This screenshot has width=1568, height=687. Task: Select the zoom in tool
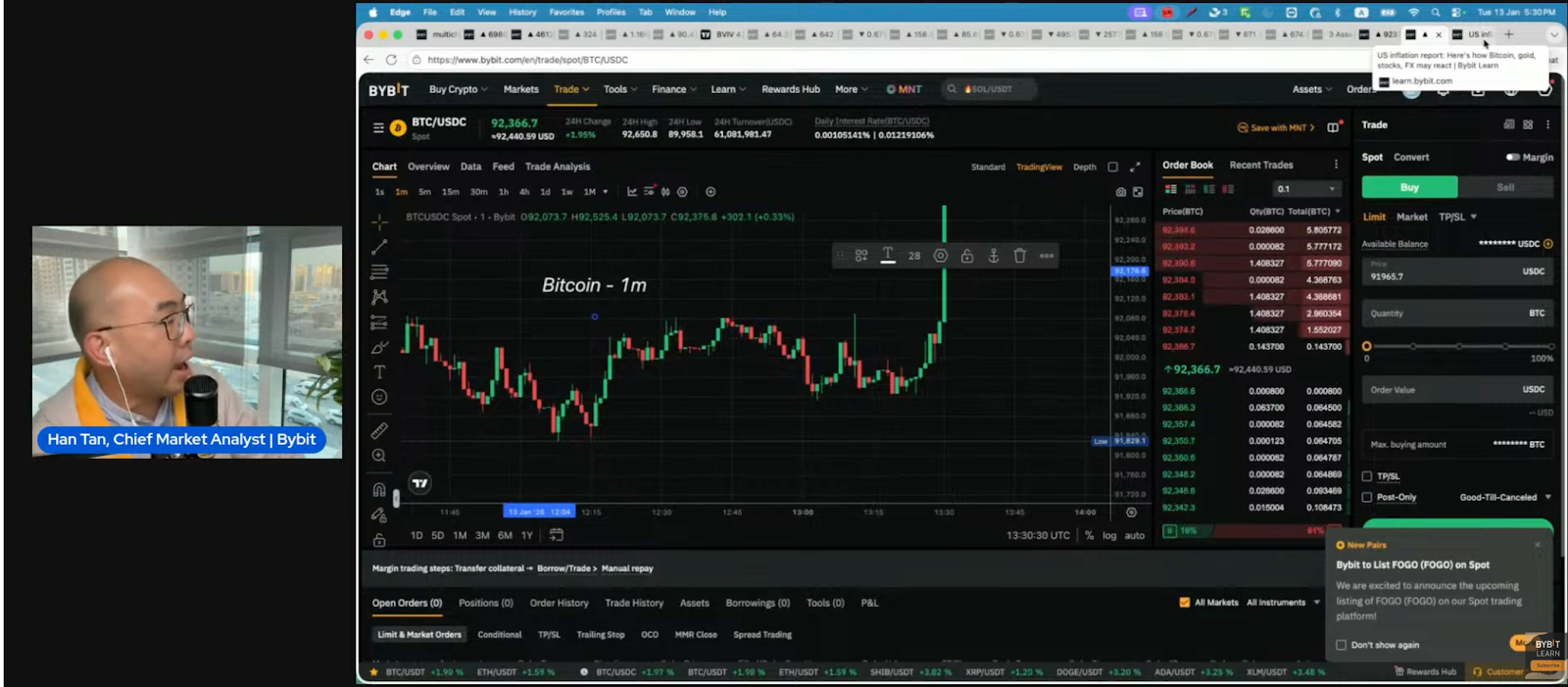[x=379, y=456]
